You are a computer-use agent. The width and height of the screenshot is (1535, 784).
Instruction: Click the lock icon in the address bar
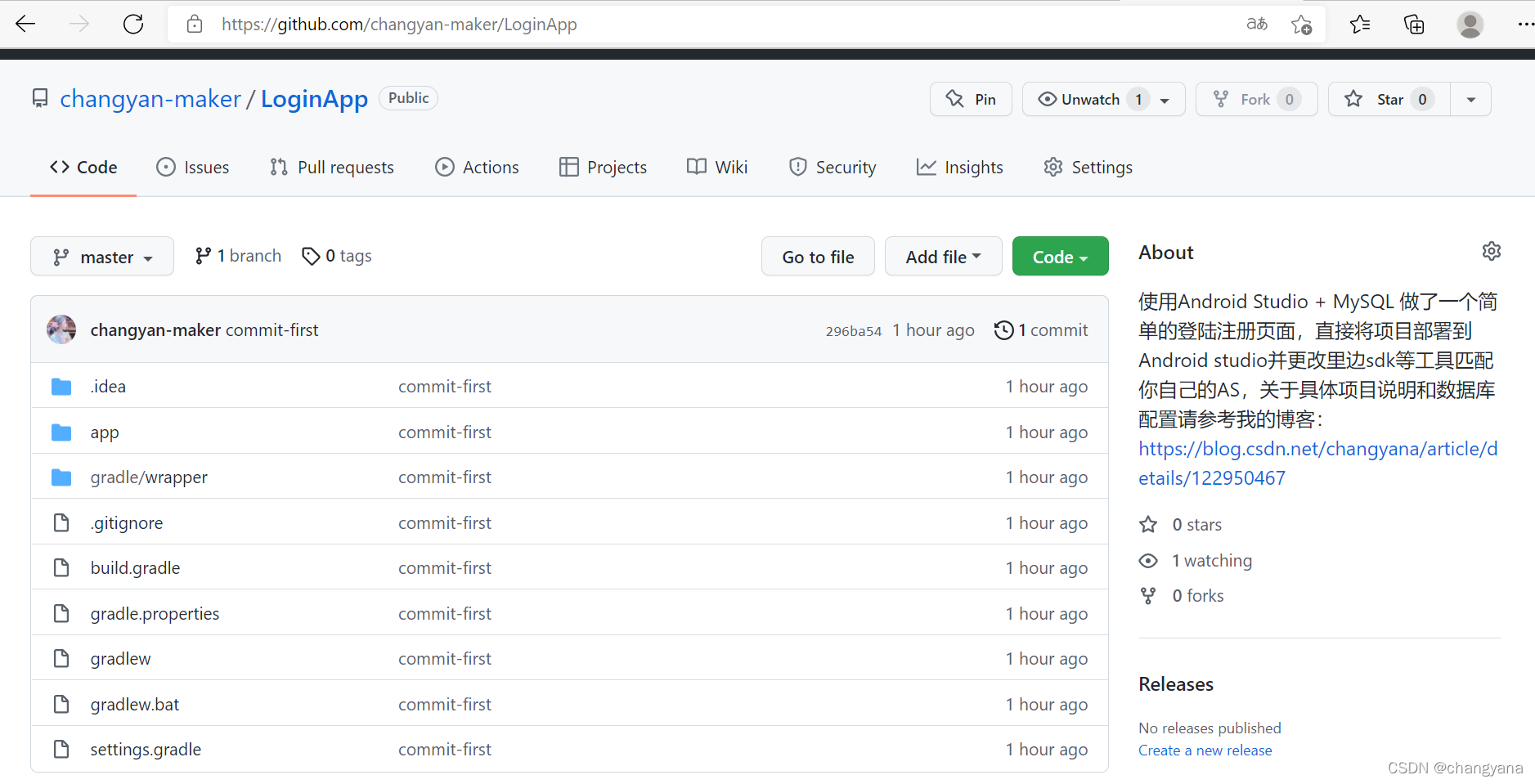pos(195,25)
